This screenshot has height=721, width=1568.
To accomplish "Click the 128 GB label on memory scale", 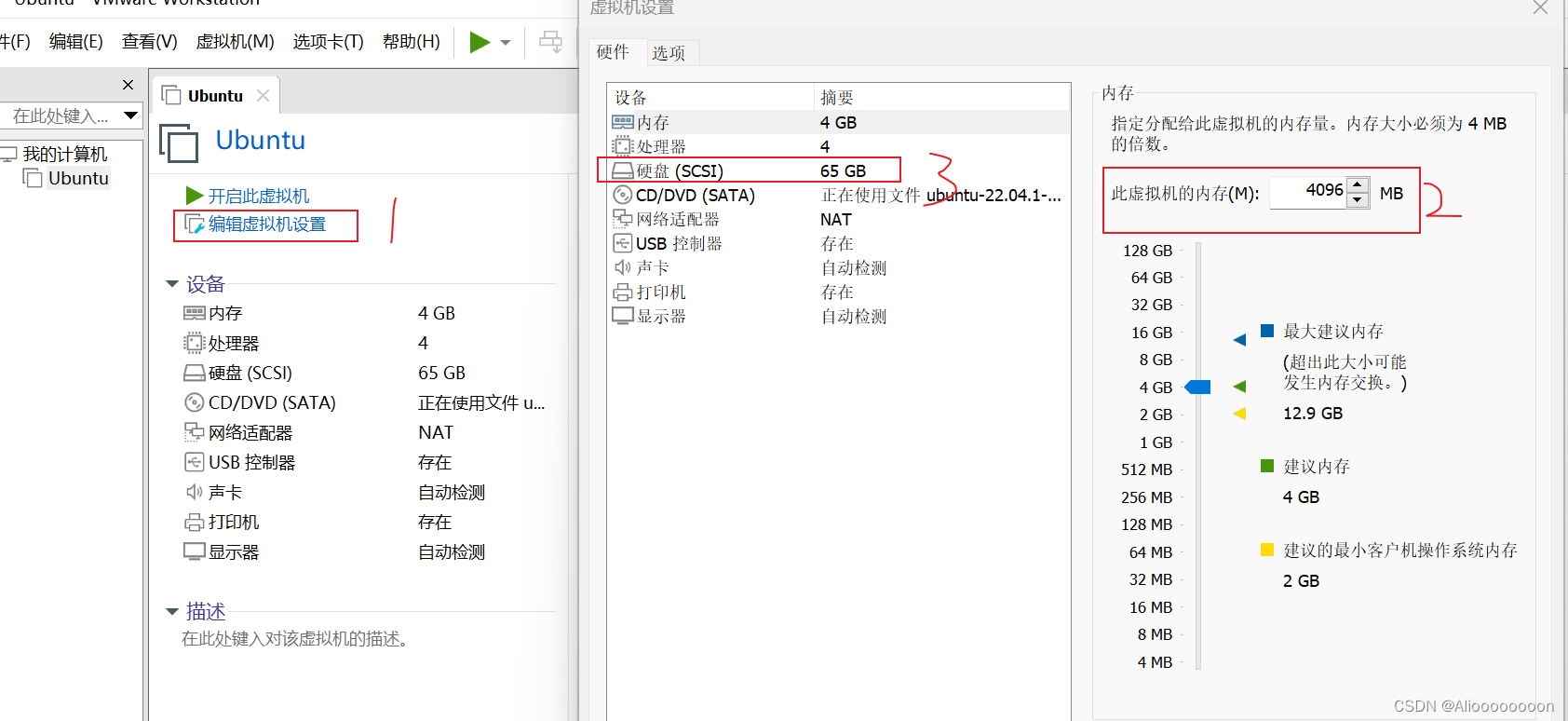I will point(1147,251).
